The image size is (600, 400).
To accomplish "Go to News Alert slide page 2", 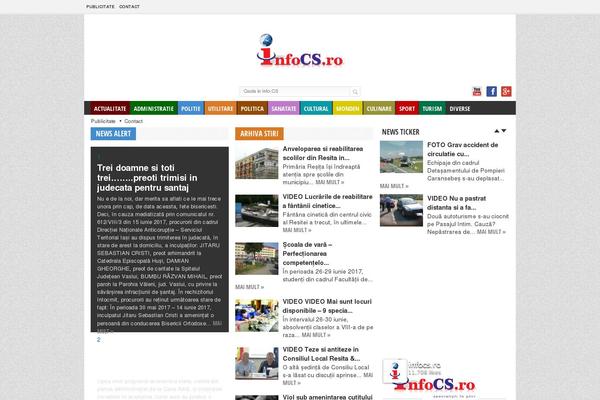I will coord(99,340).
